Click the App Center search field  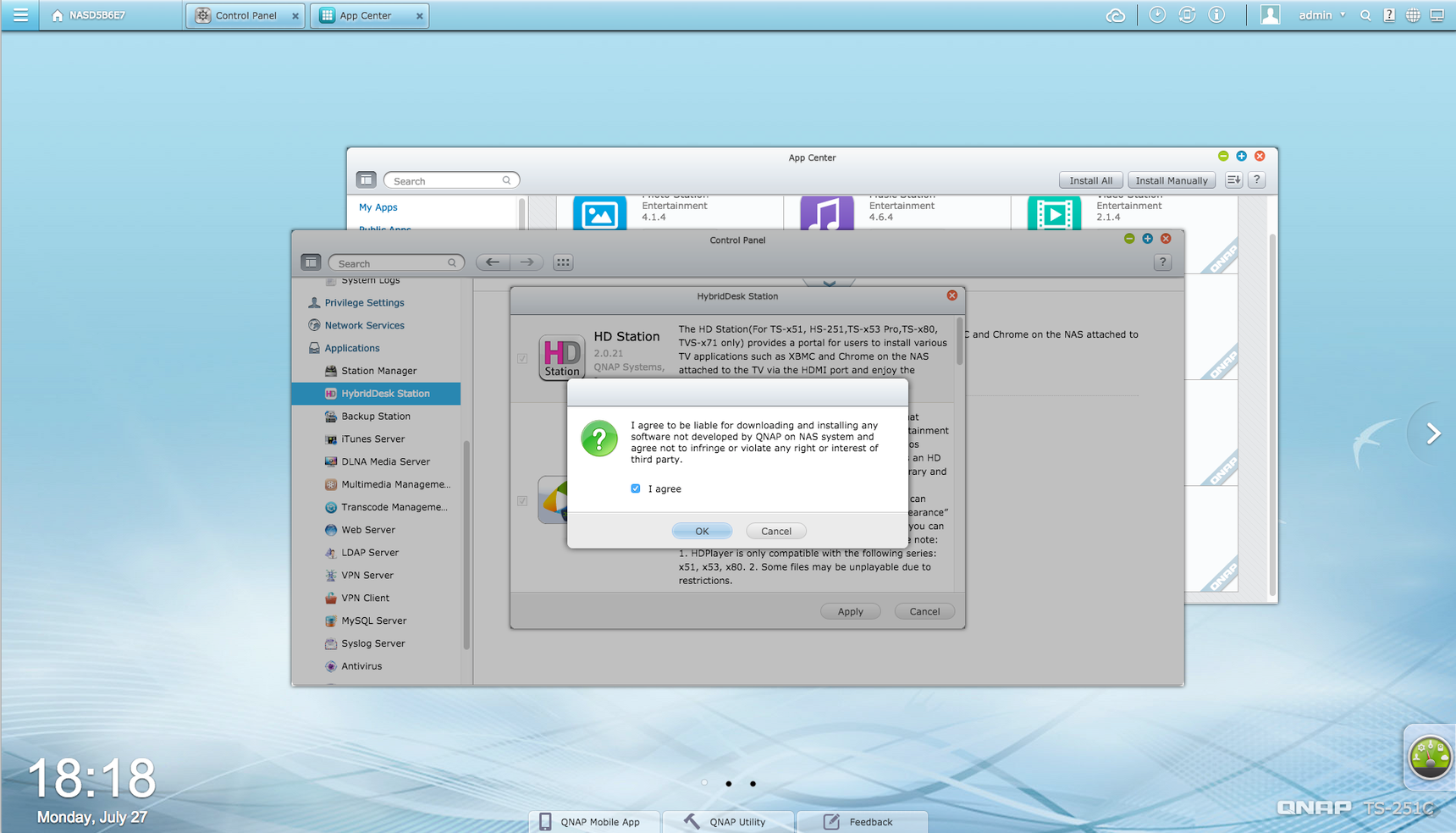(x=451, y=180)
